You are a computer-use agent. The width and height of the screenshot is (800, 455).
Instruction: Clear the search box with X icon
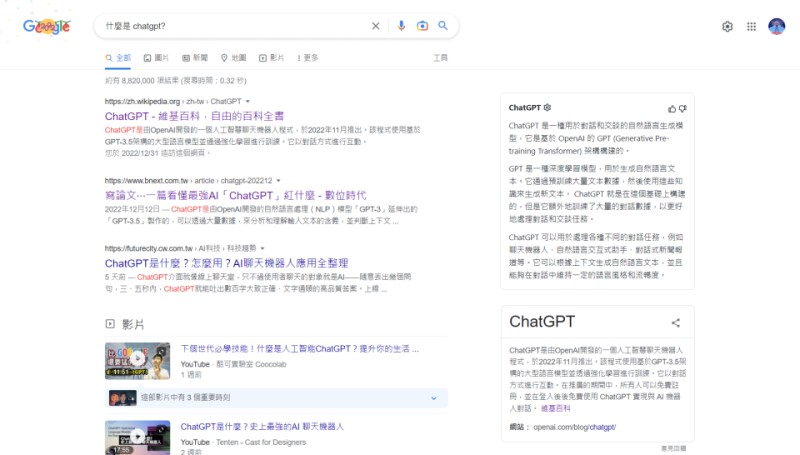[376, 26]
